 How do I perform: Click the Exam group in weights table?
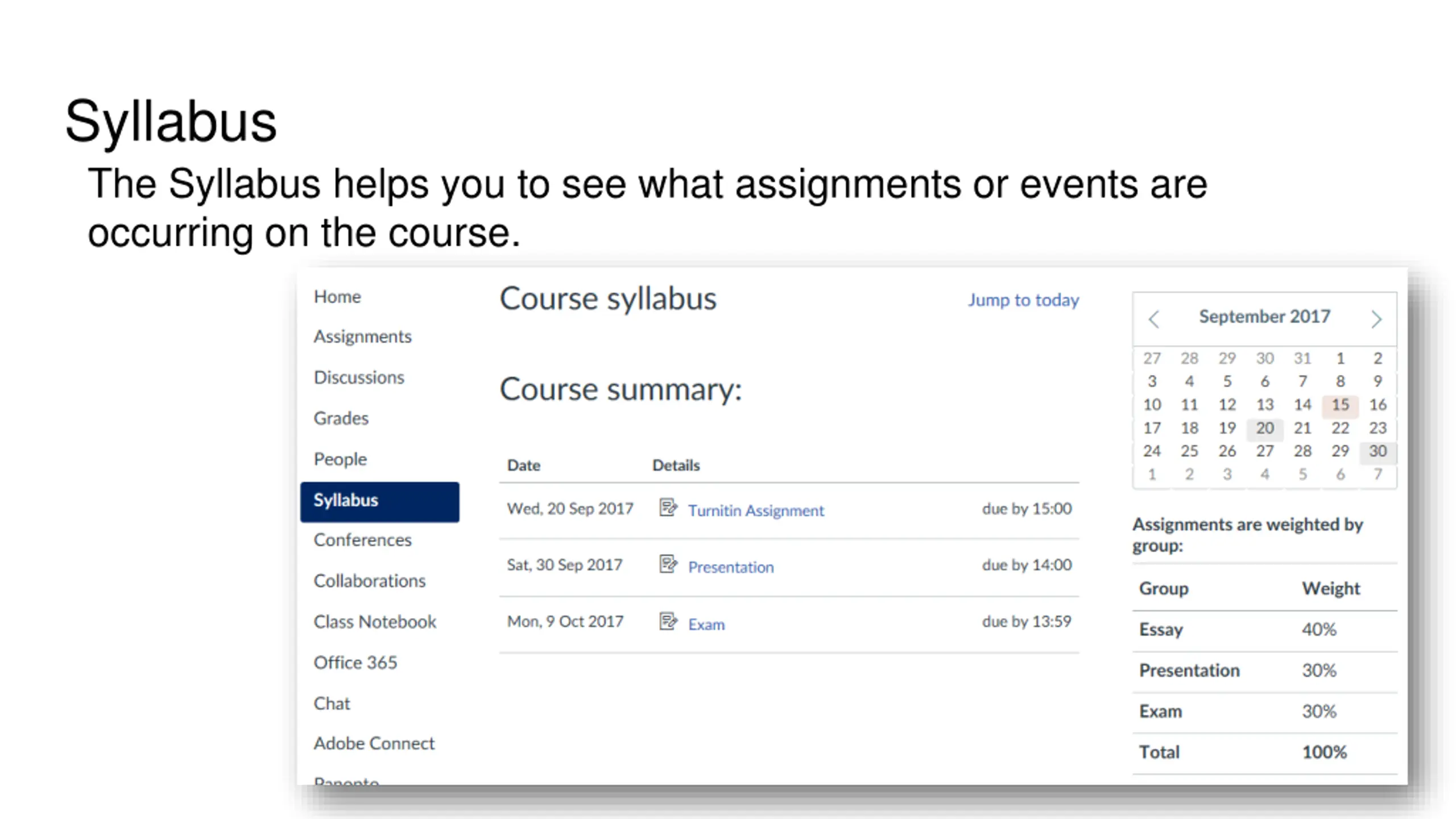pyautogui.click(x=1160, y=712)
